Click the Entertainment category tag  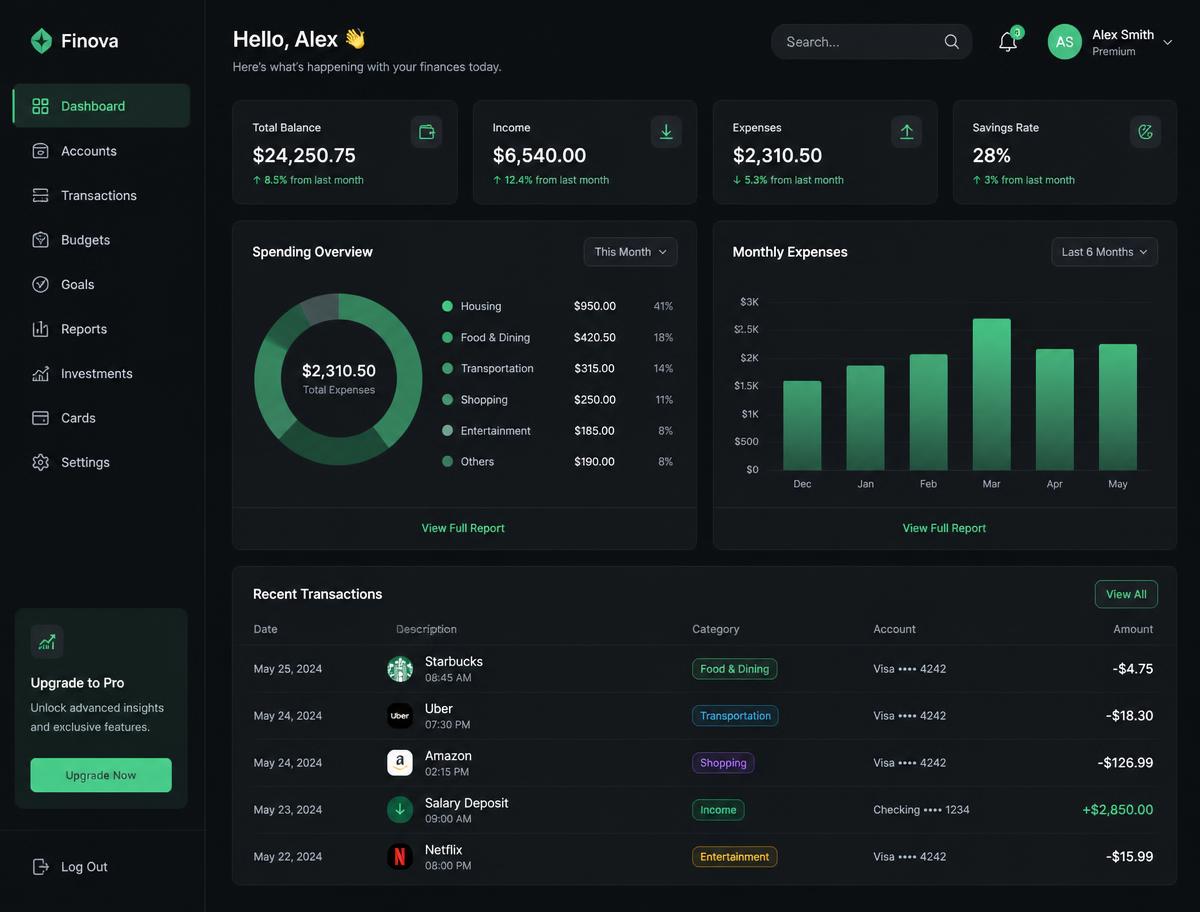click(x=734, y=857)
